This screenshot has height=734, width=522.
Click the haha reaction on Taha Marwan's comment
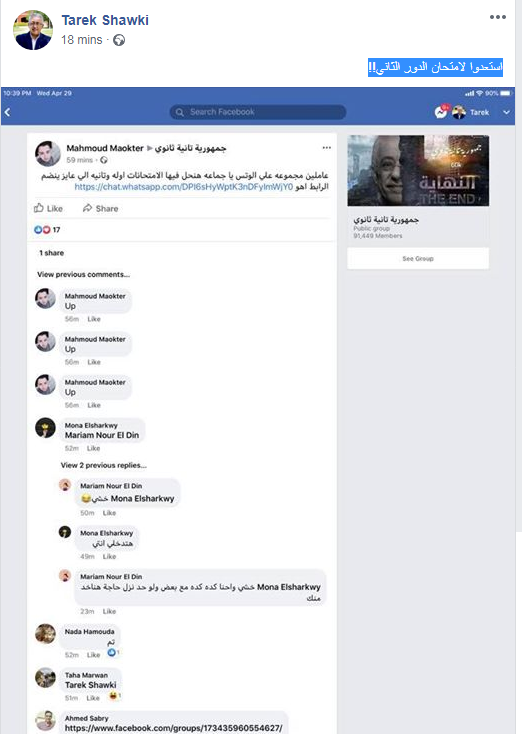[x=113, y=696]
